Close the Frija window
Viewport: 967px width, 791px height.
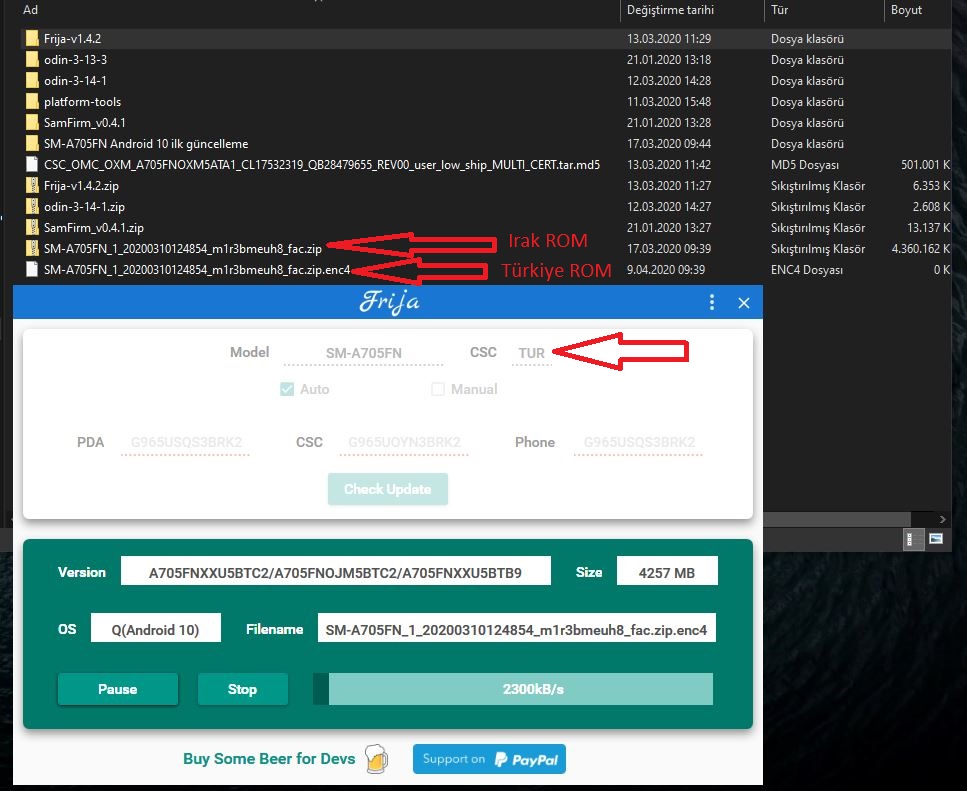(744, 303)
